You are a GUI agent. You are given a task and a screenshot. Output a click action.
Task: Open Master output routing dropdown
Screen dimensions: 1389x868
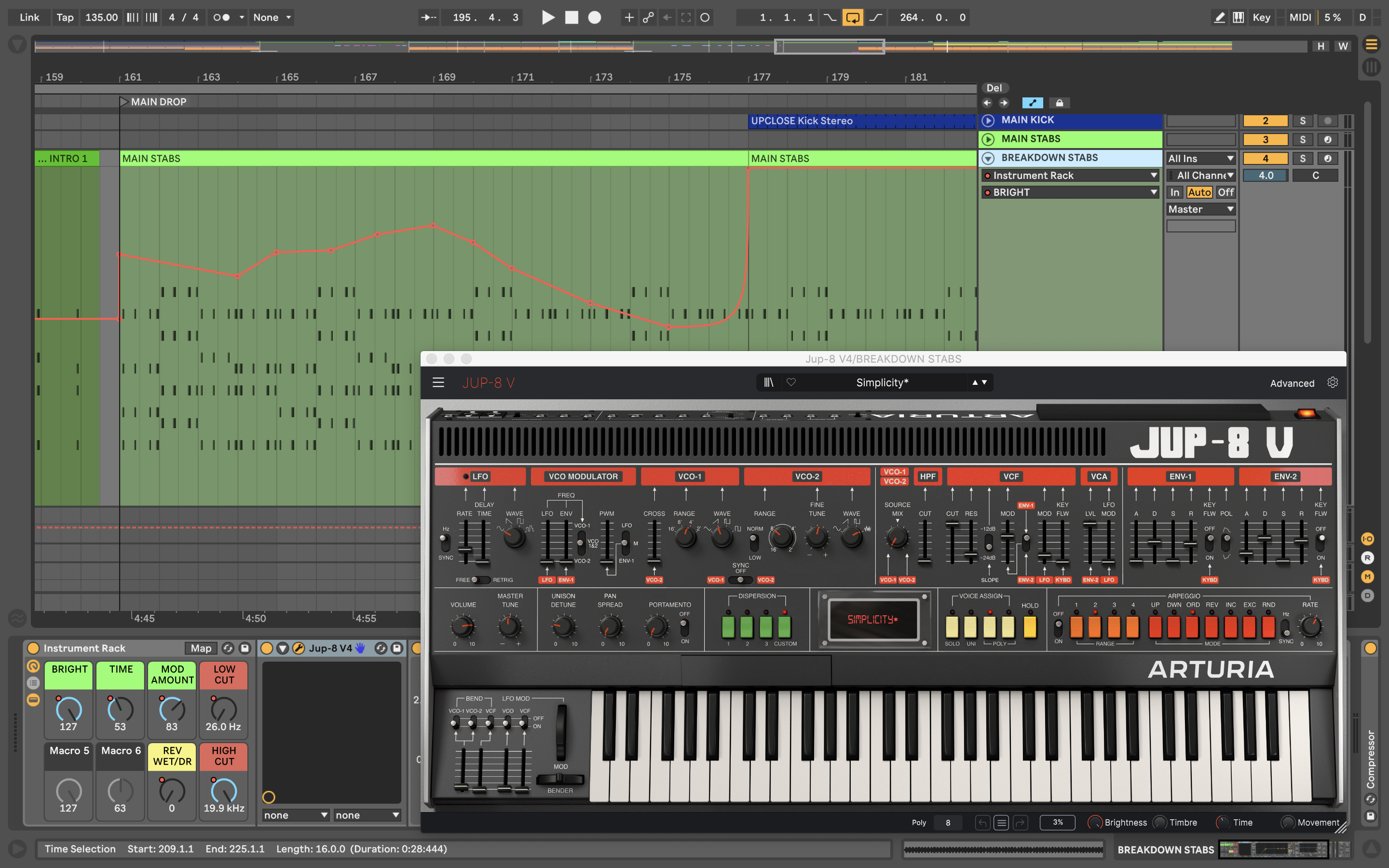(1201, 210)
